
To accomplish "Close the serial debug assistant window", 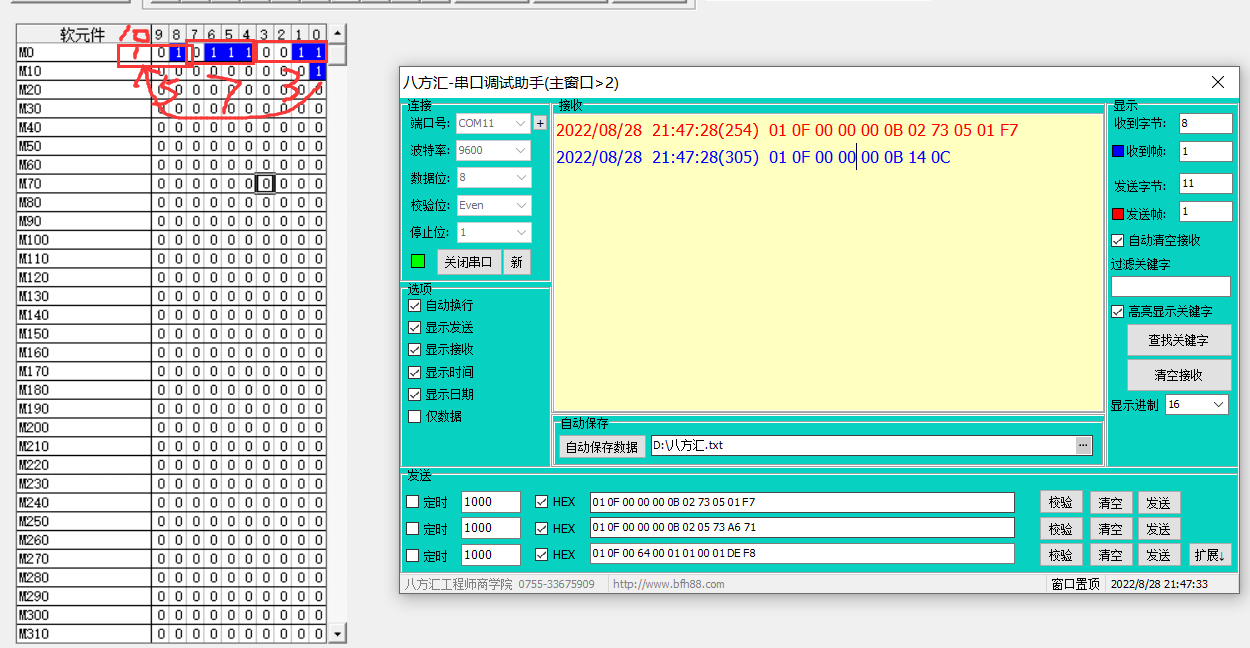I will coord(1217,82).
